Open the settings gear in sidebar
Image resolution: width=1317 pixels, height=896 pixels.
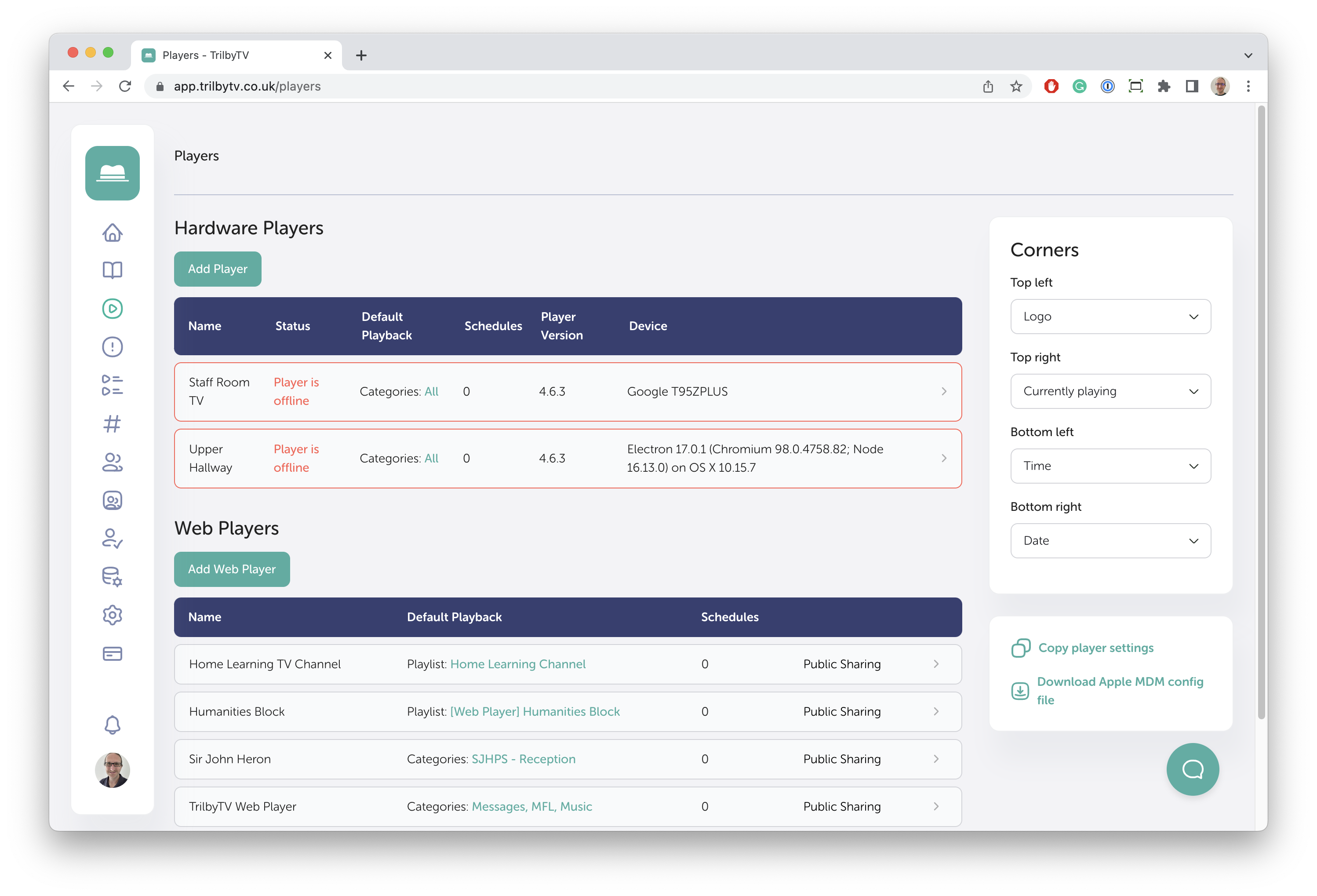[112, 615]
